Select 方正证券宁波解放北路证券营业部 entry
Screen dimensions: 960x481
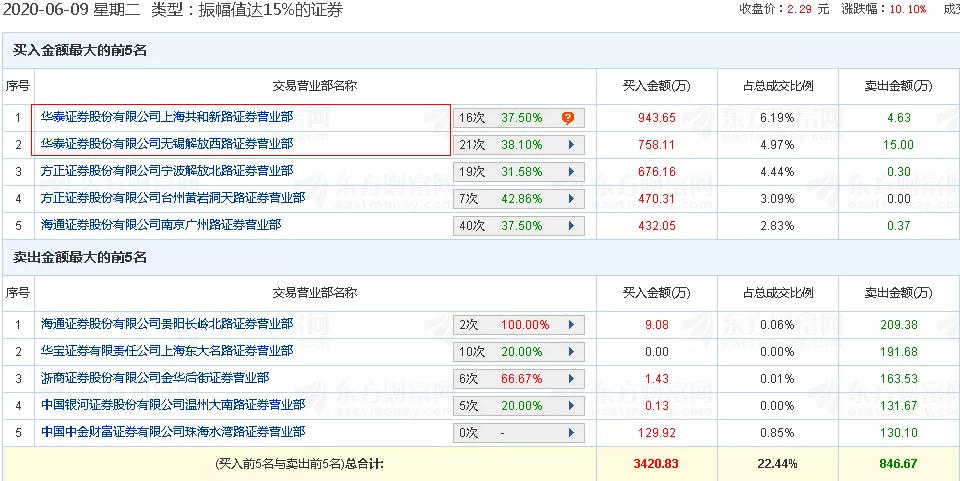click(x=167, y=171)
